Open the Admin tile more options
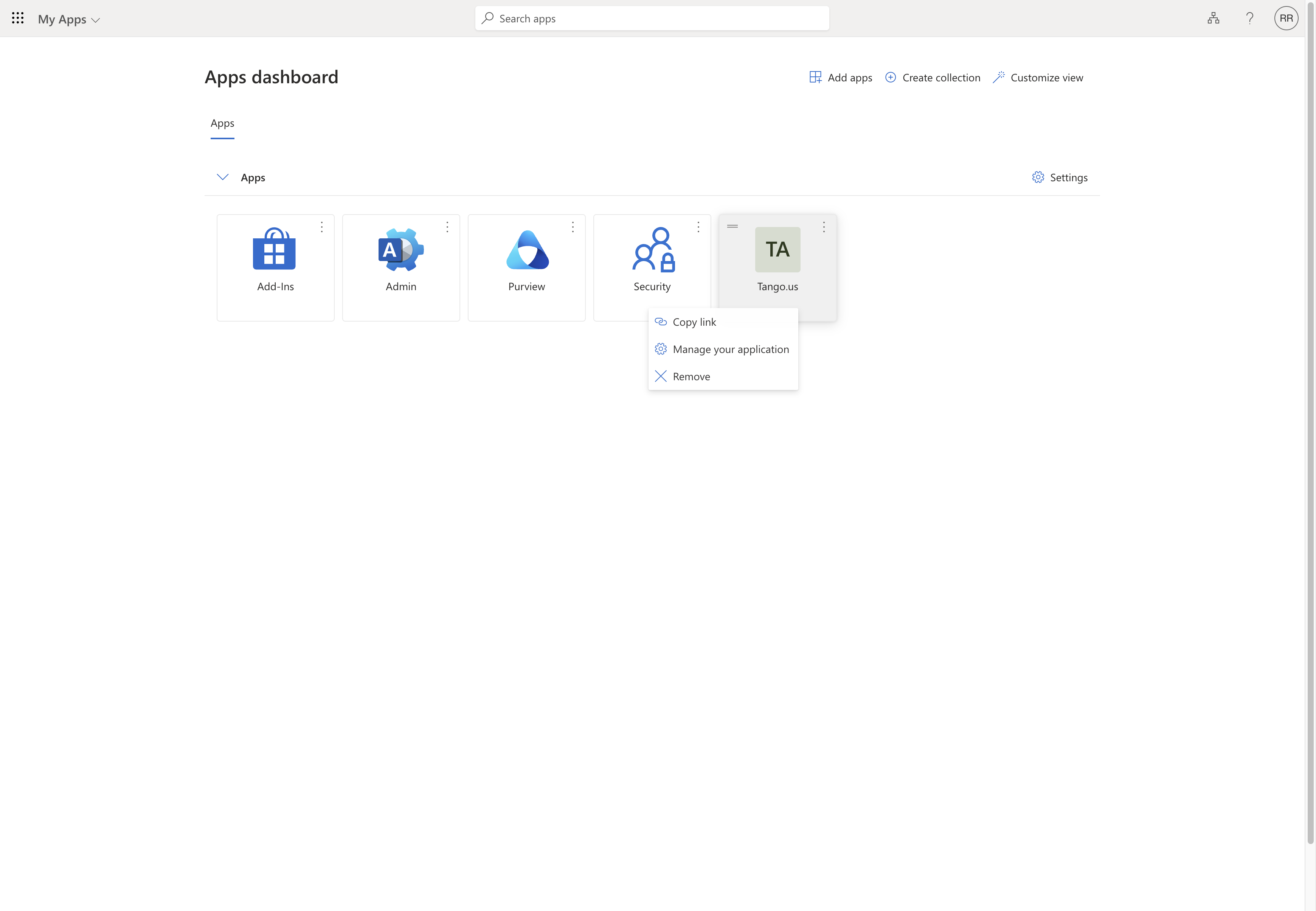 coord(447,227)
